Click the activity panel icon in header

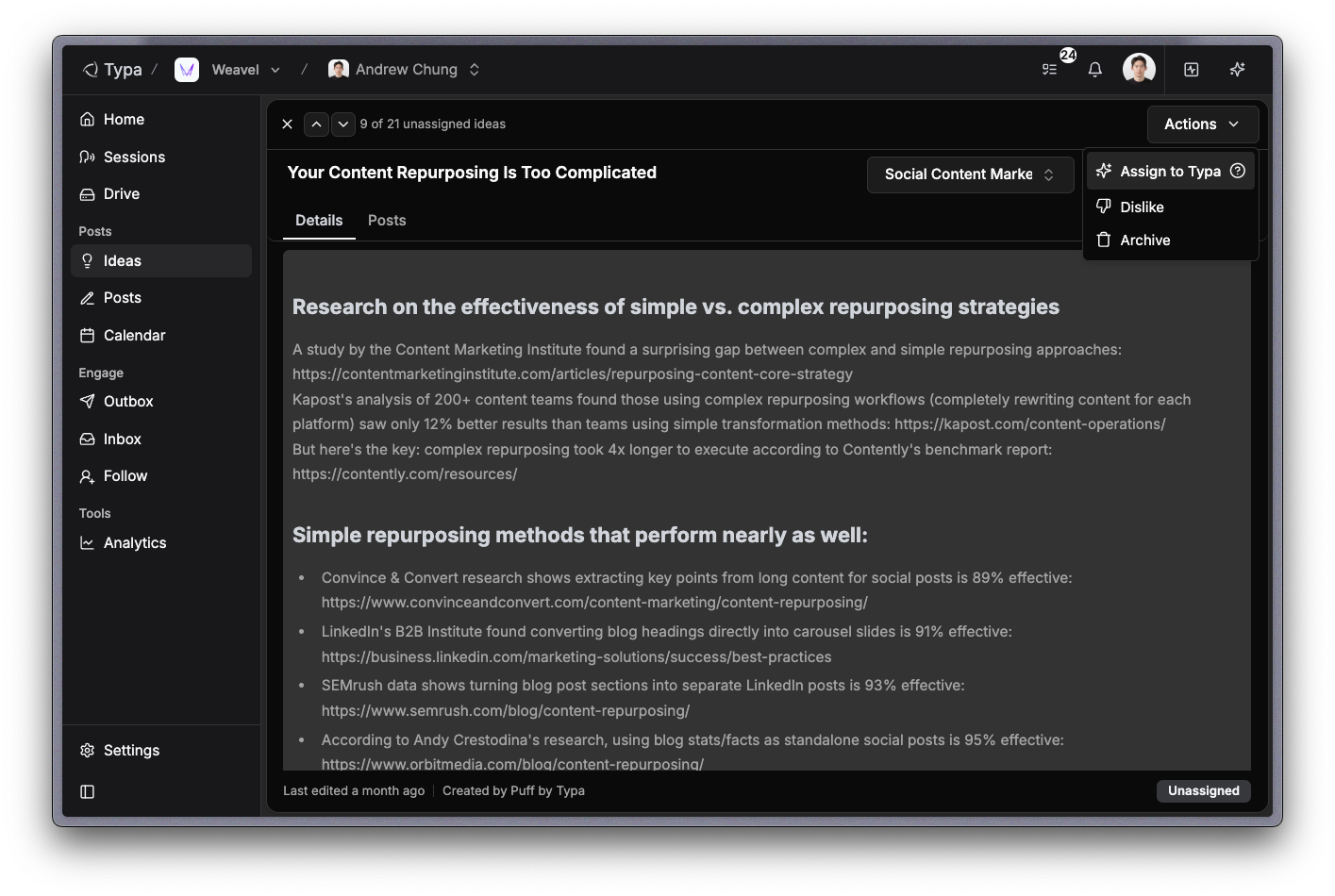tap(1192, 70)
